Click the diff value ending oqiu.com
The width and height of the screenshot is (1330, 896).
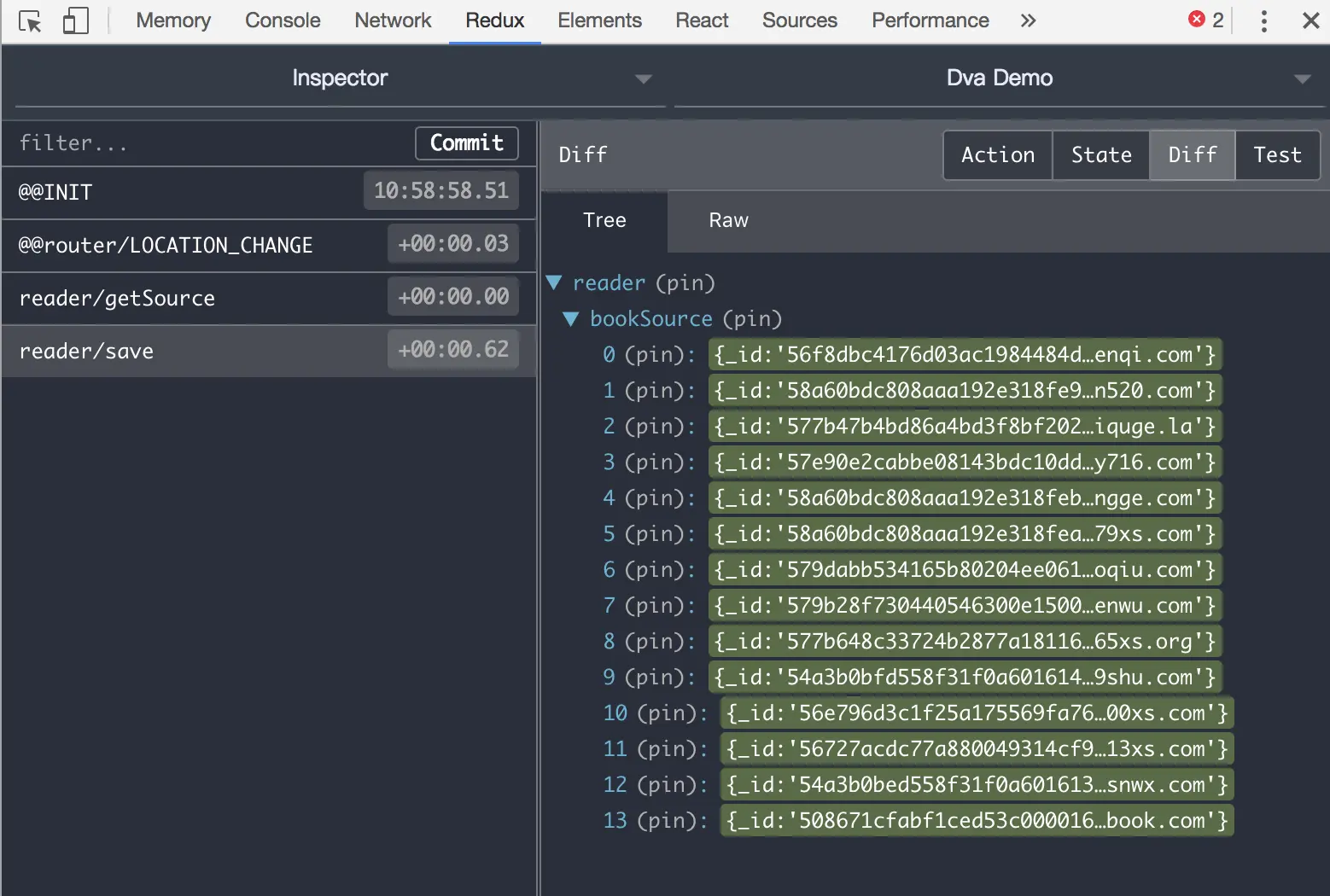[965, 569]
